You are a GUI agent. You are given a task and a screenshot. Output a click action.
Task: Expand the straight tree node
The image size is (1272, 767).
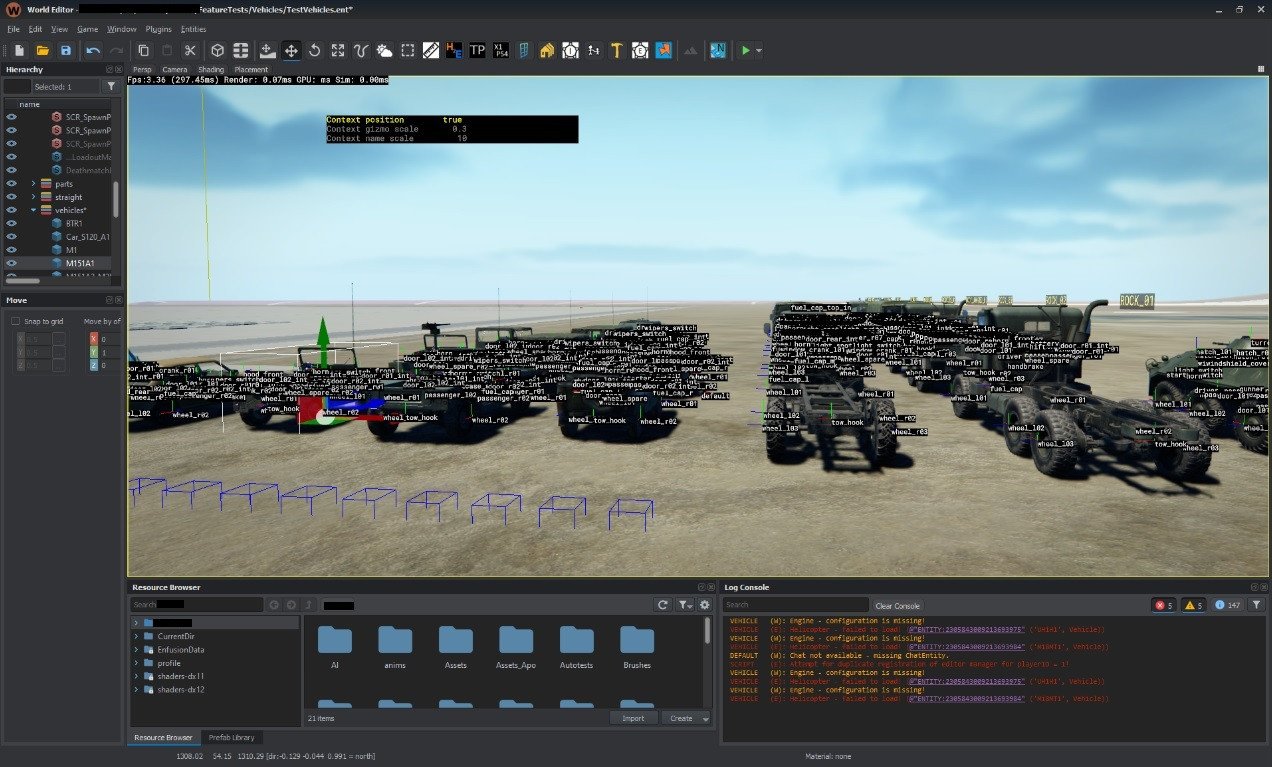point(33,197)
